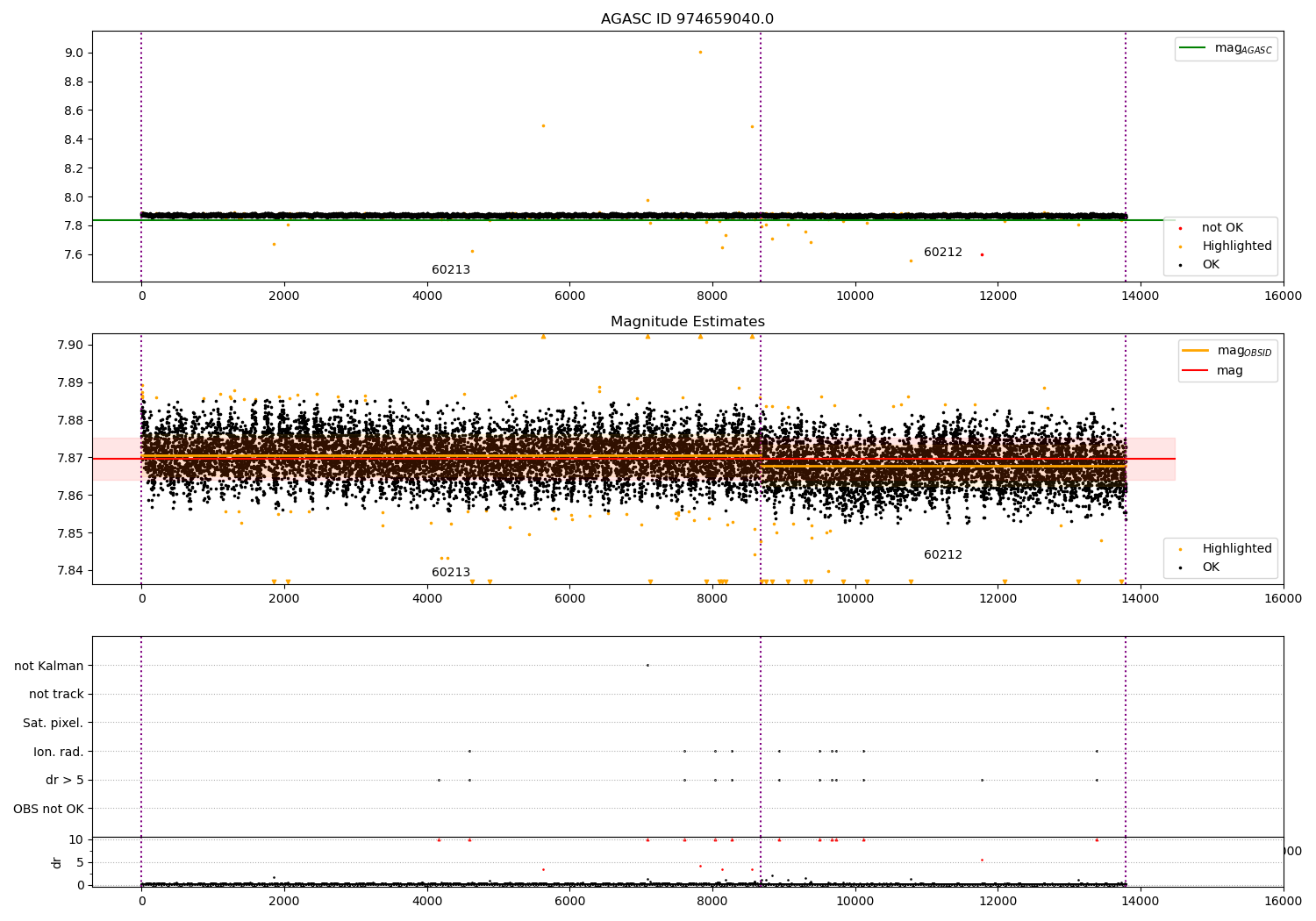
Task: Click the orange line sample beside mag OBSID legend
Action: pyautogui.click(x=1196, y=351)
